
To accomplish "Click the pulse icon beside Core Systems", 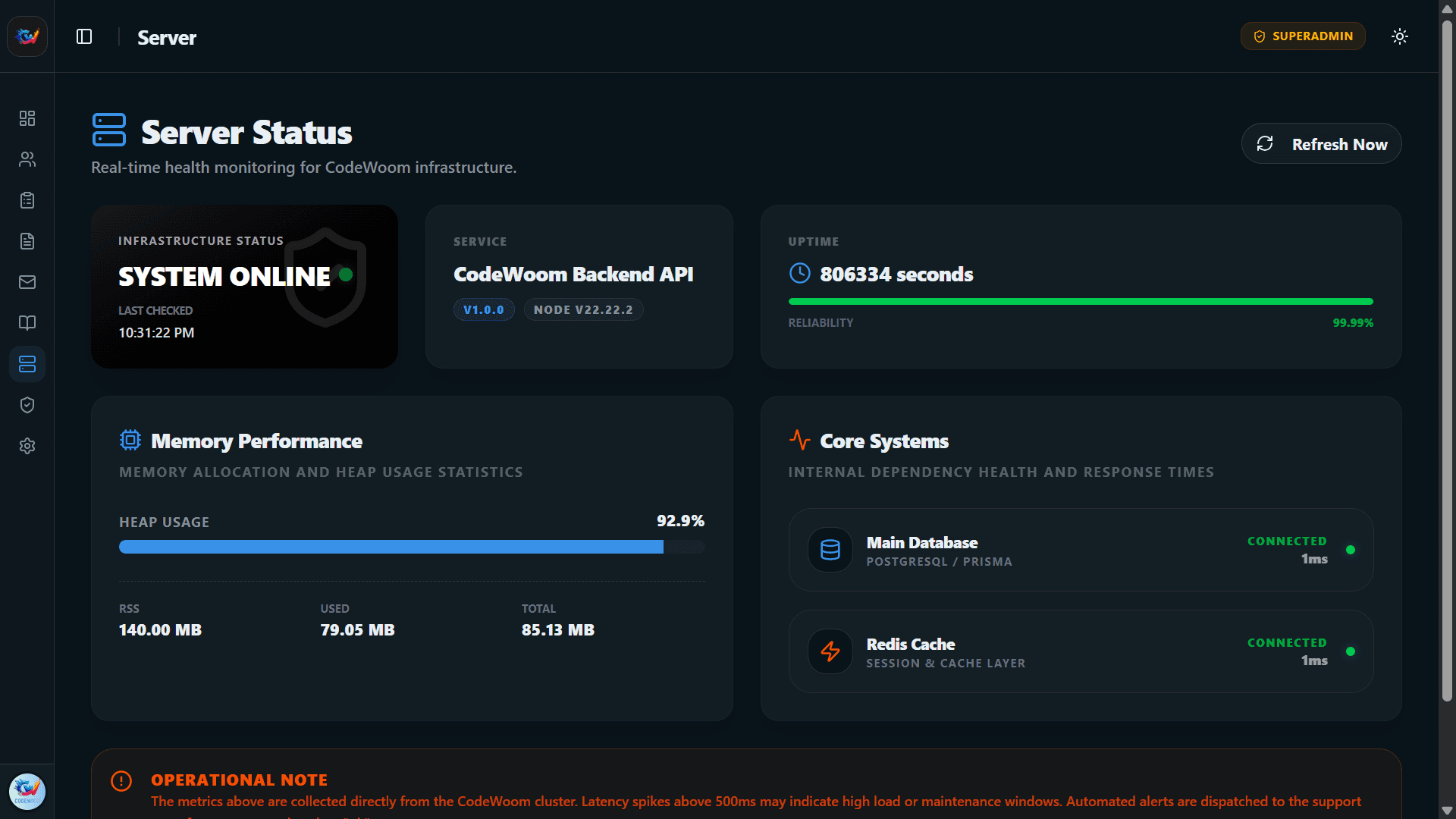I will point(800,440).
